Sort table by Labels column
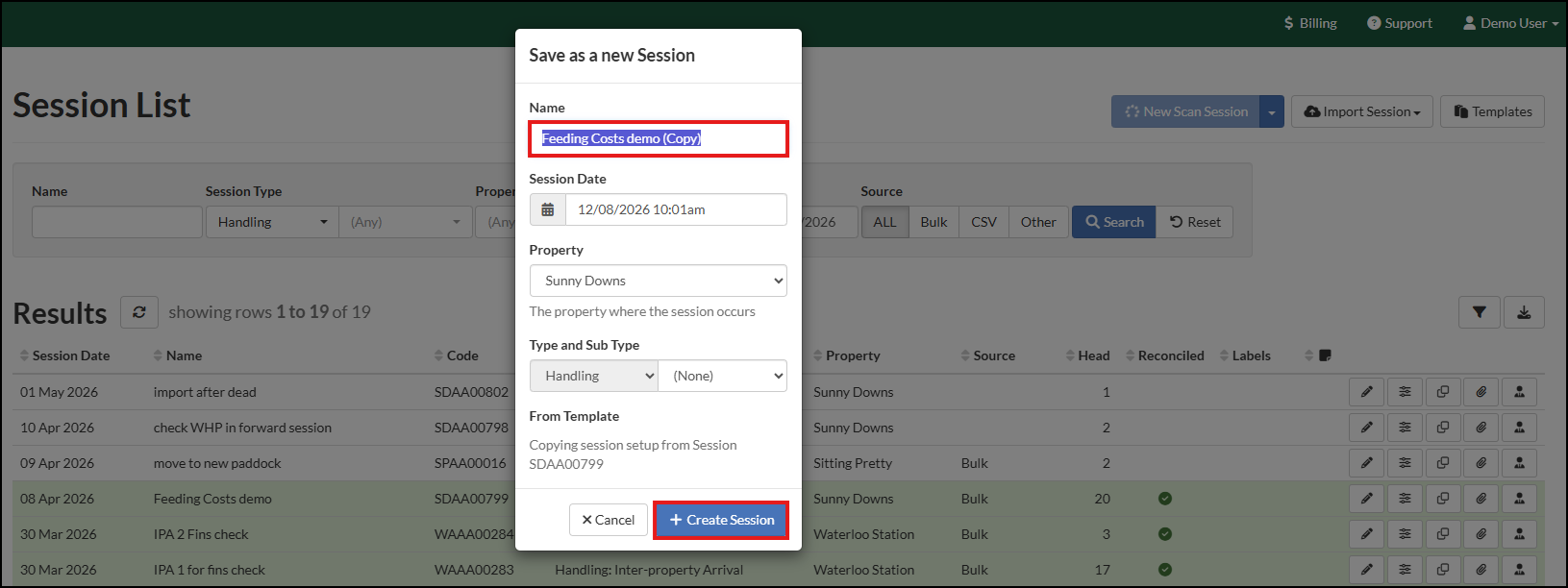This screenshot has width=1568, height=588. pos(1245,355)
